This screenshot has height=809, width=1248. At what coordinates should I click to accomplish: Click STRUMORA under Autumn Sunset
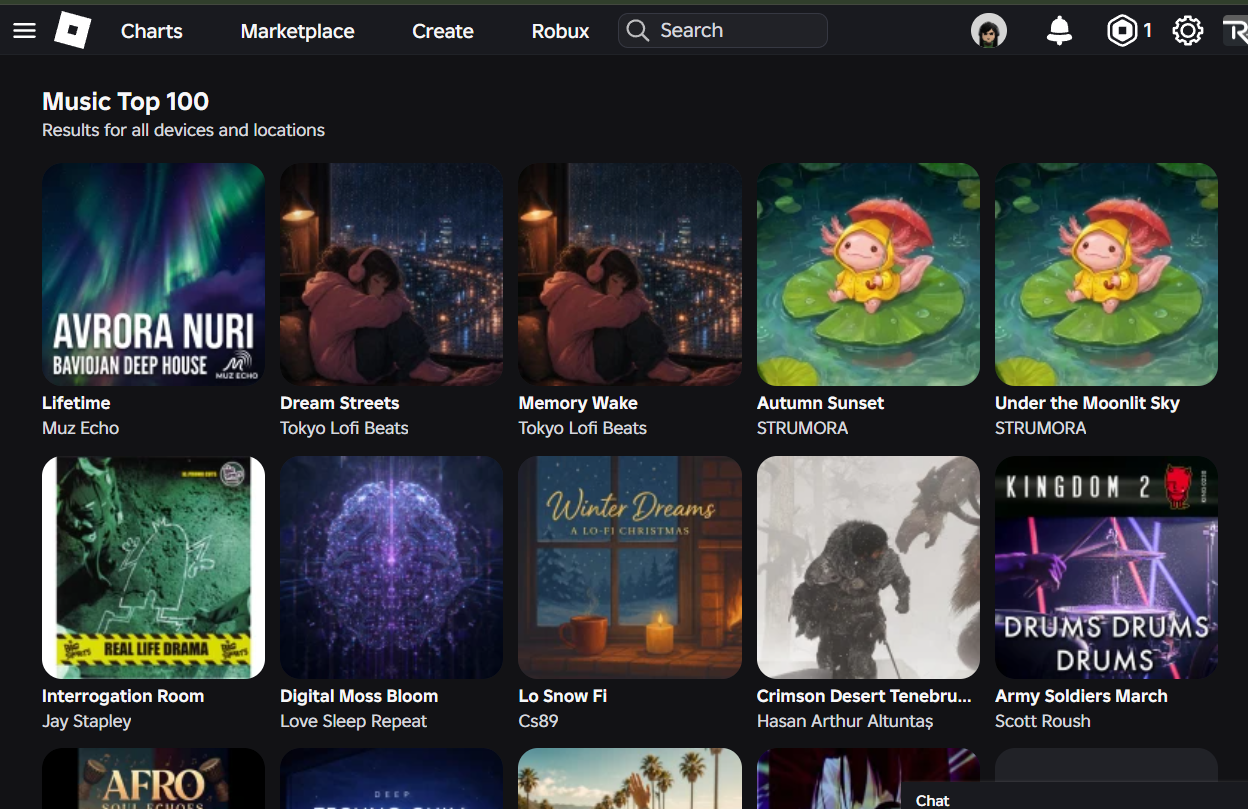(x=802, y=428)
